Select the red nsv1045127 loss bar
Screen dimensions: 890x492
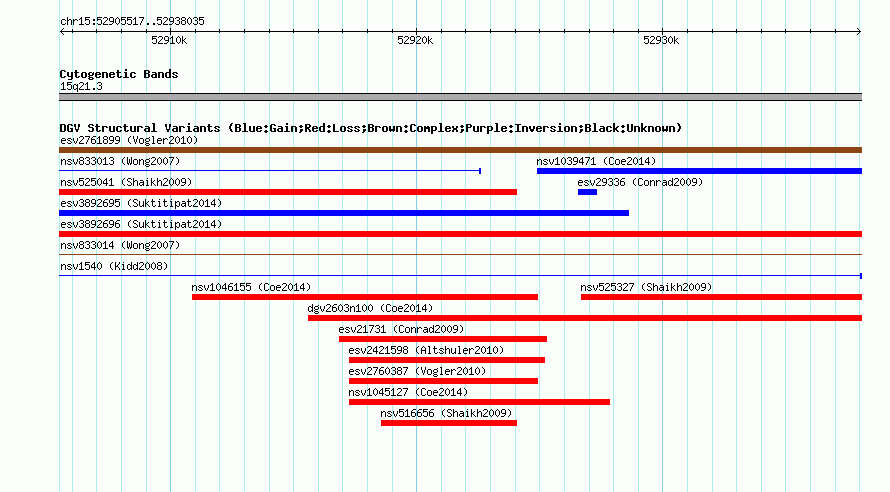tap(480, 402)
